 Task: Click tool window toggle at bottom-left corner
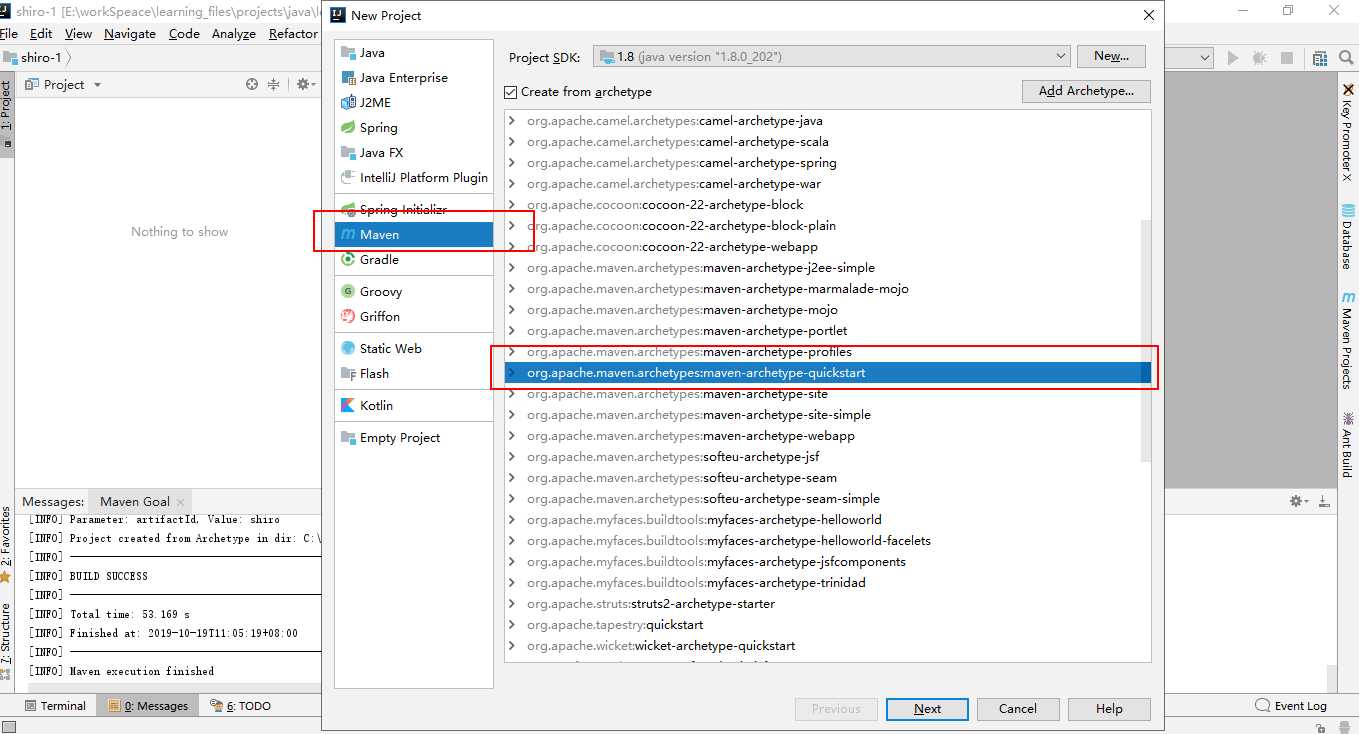coord(9,726)
